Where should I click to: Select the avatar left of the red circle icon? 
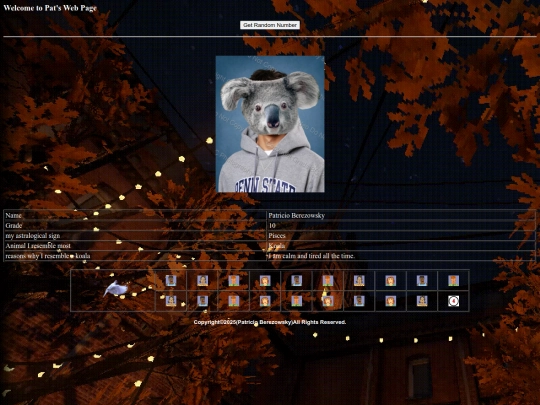(x=422, y=301)
